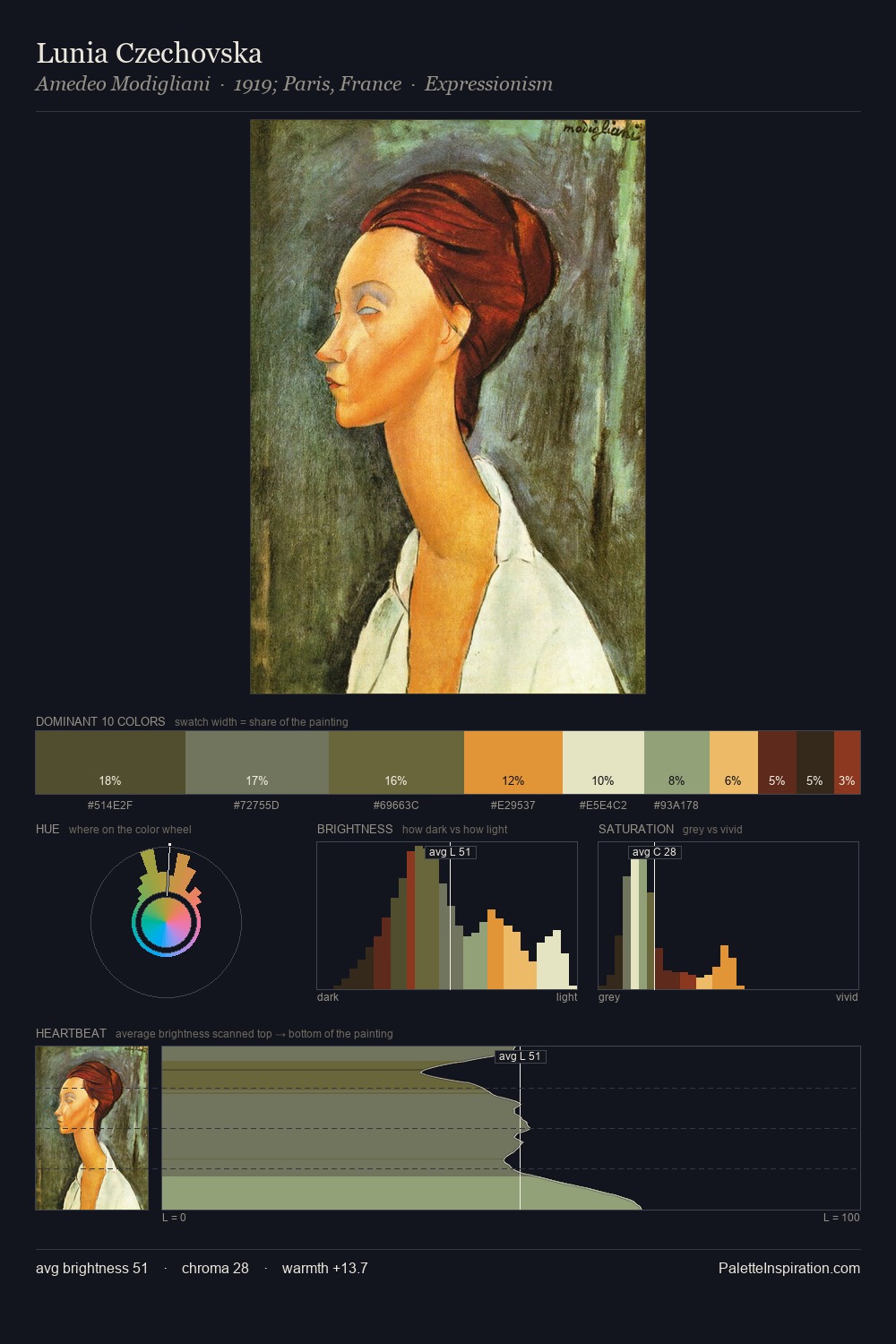Click the avg brightness 51 footer stat
The width and height of the screenshot is (896, 1344).
92,1268
